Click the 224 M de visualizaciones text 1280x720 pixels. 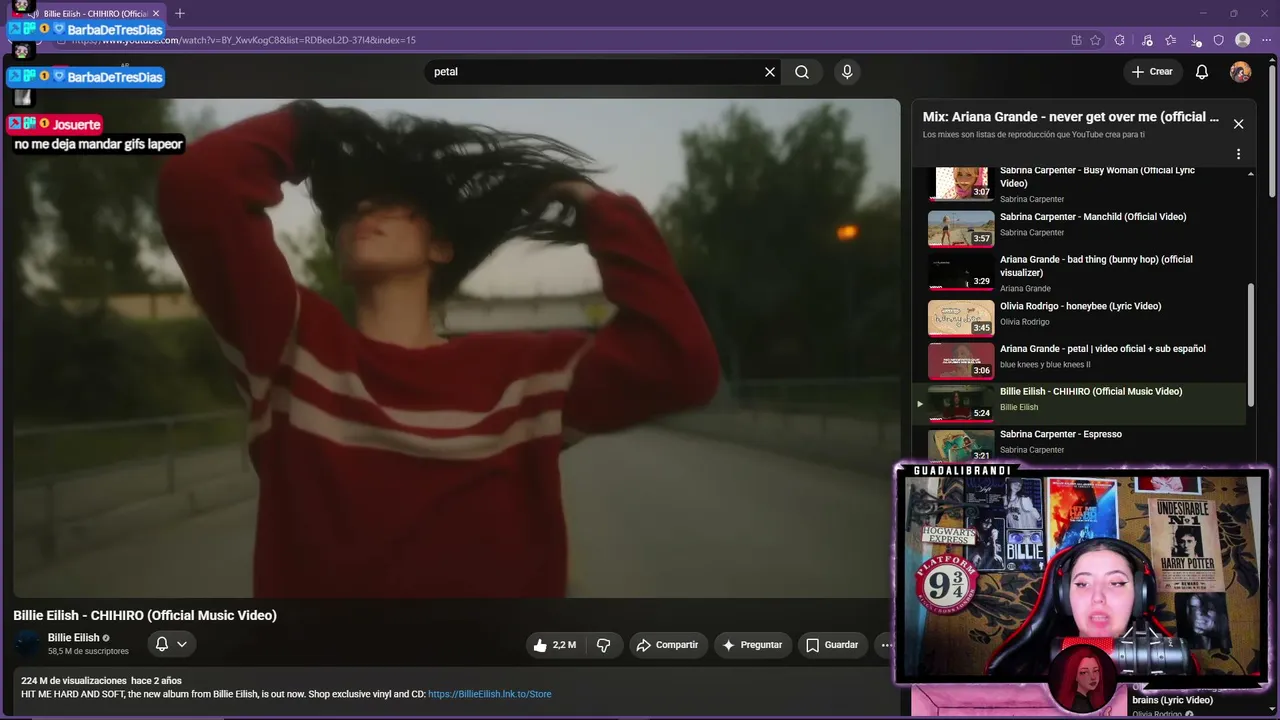click(74, 681)
